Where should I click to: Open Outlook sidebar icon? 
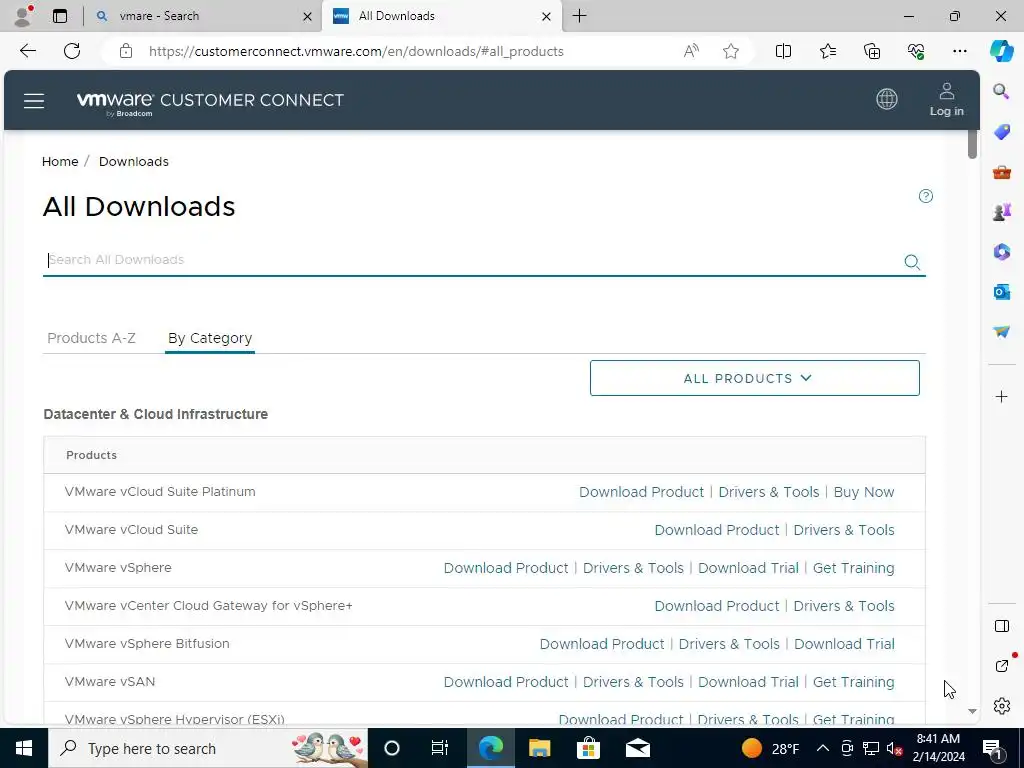pyautogui.click(x=1001, y=292)
